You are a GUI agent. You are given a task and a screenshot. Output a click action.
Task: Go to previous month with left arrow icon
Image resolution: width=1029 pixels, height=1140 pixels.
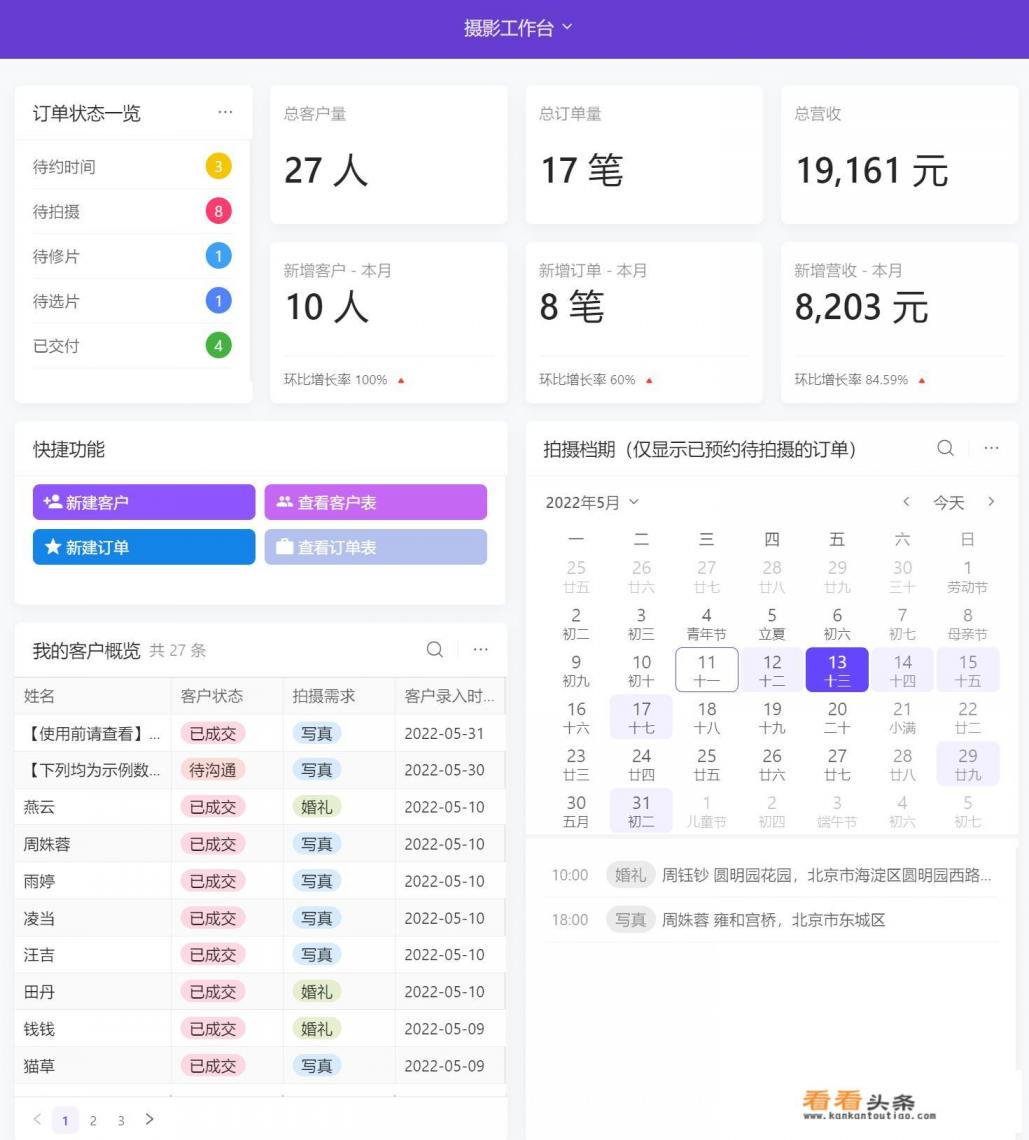pyautogui.click(x=906, y=502)
